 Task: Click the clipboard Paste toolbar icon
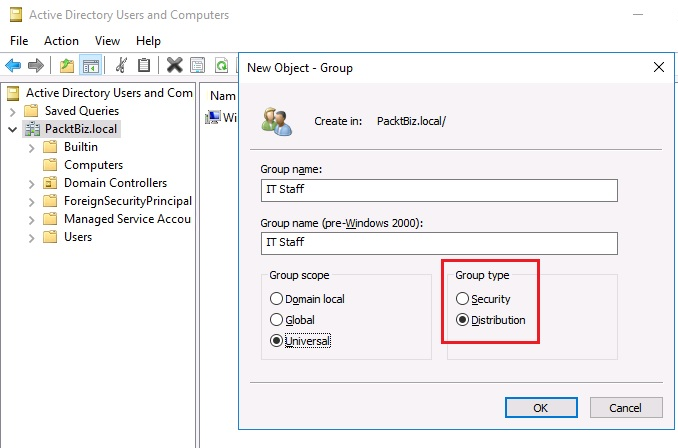pos(144,66)
